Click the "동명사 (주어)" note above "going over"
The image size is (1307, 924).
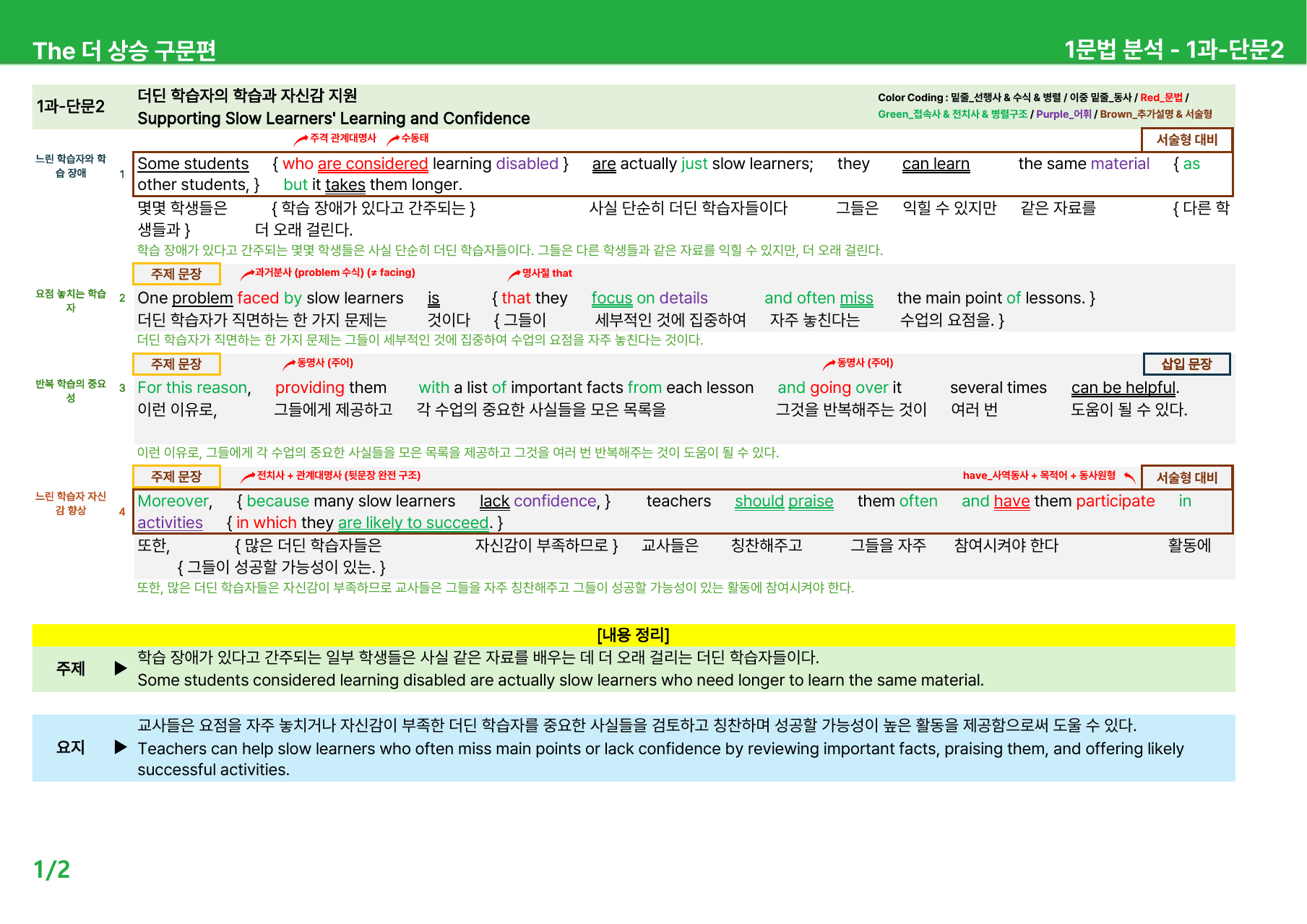[865, 363]
